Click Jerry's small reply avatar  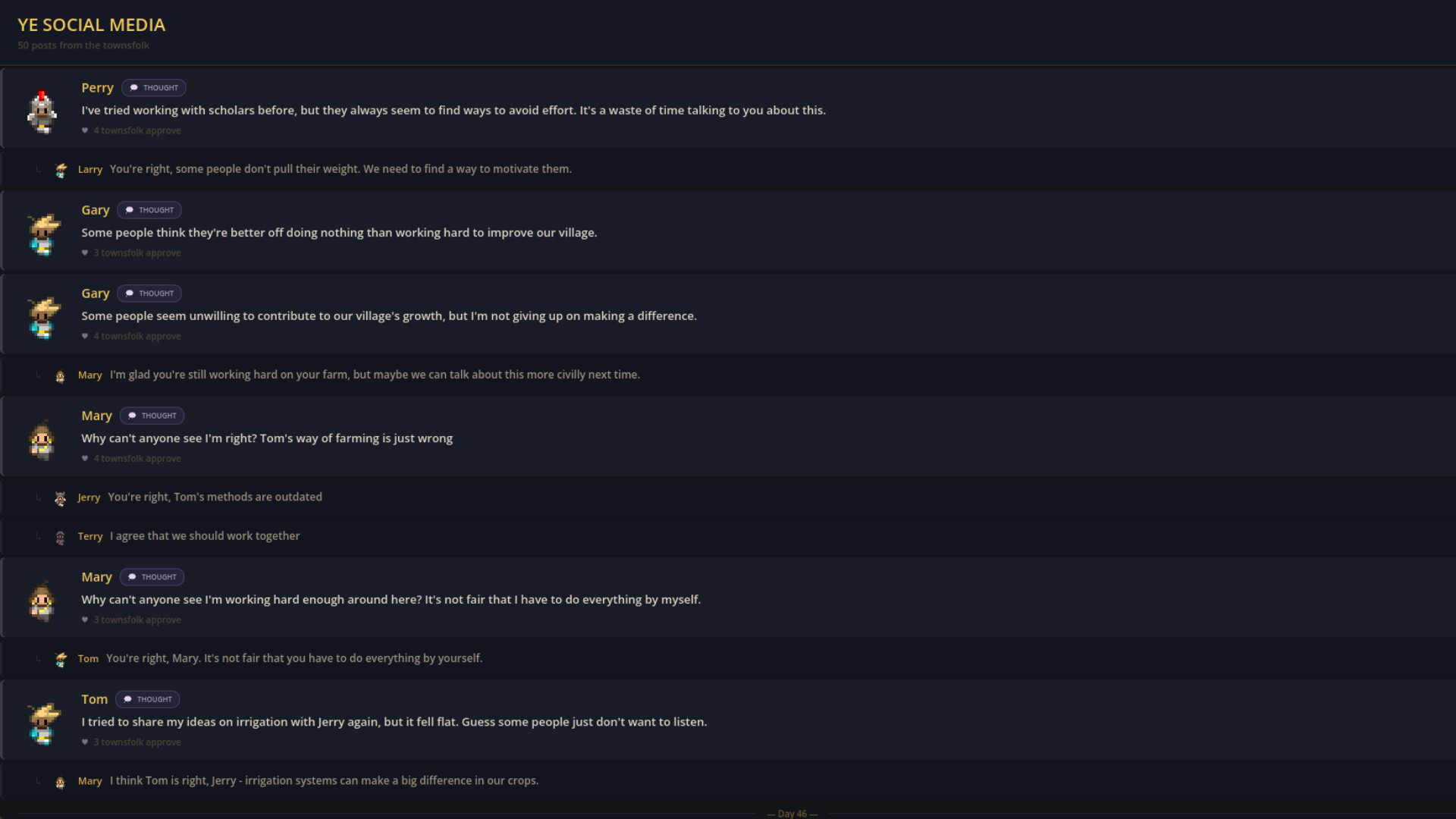point(61,498)
